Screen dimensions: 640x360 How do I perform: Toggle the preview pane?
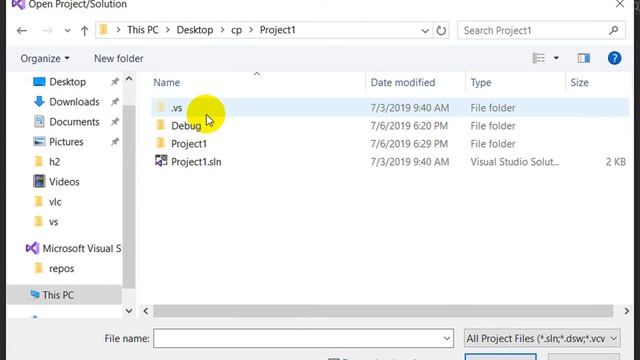click(x=584, y=58)
